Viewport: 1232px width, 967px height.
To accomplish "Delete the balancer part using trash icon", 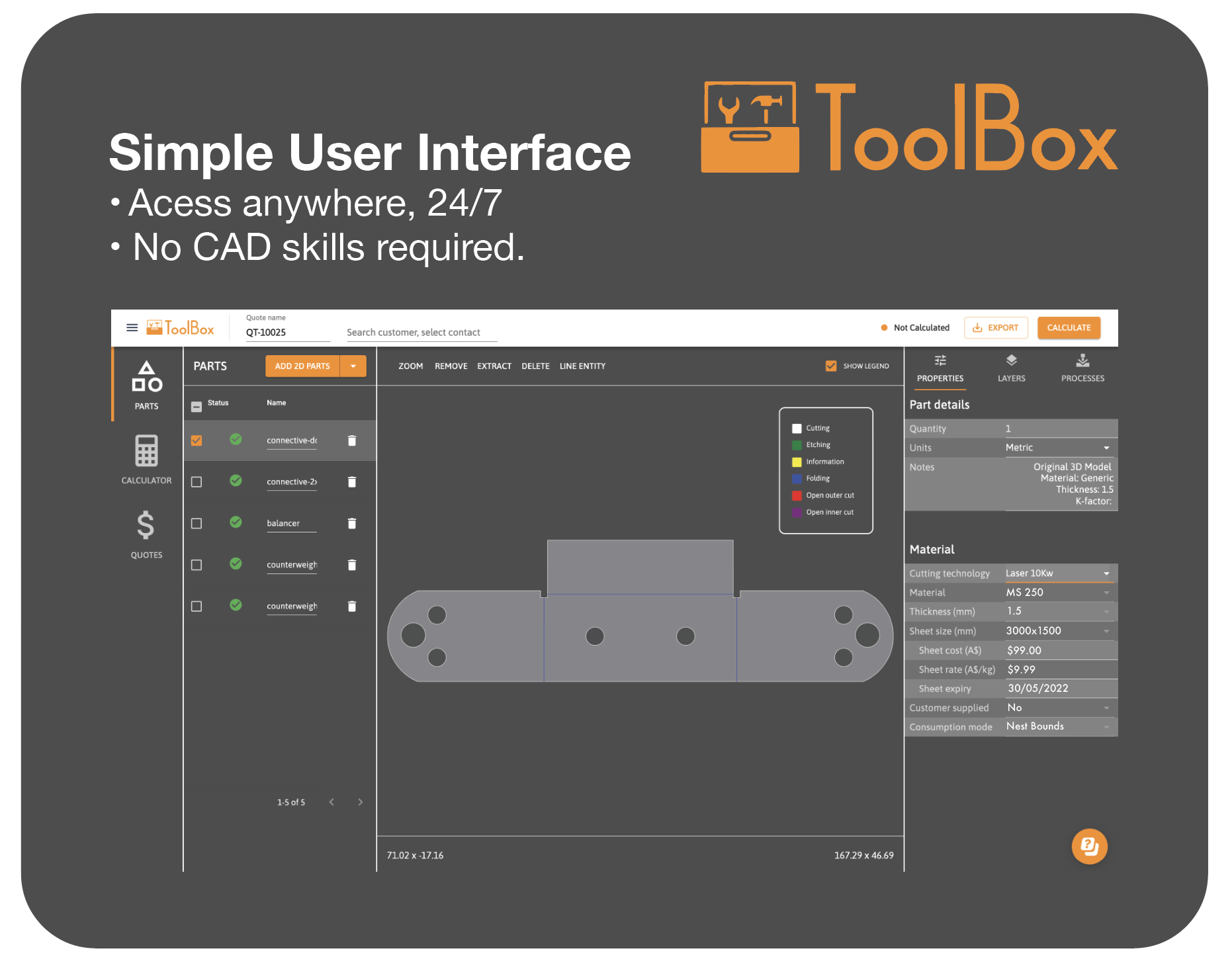I will click(x=351, y=523).
